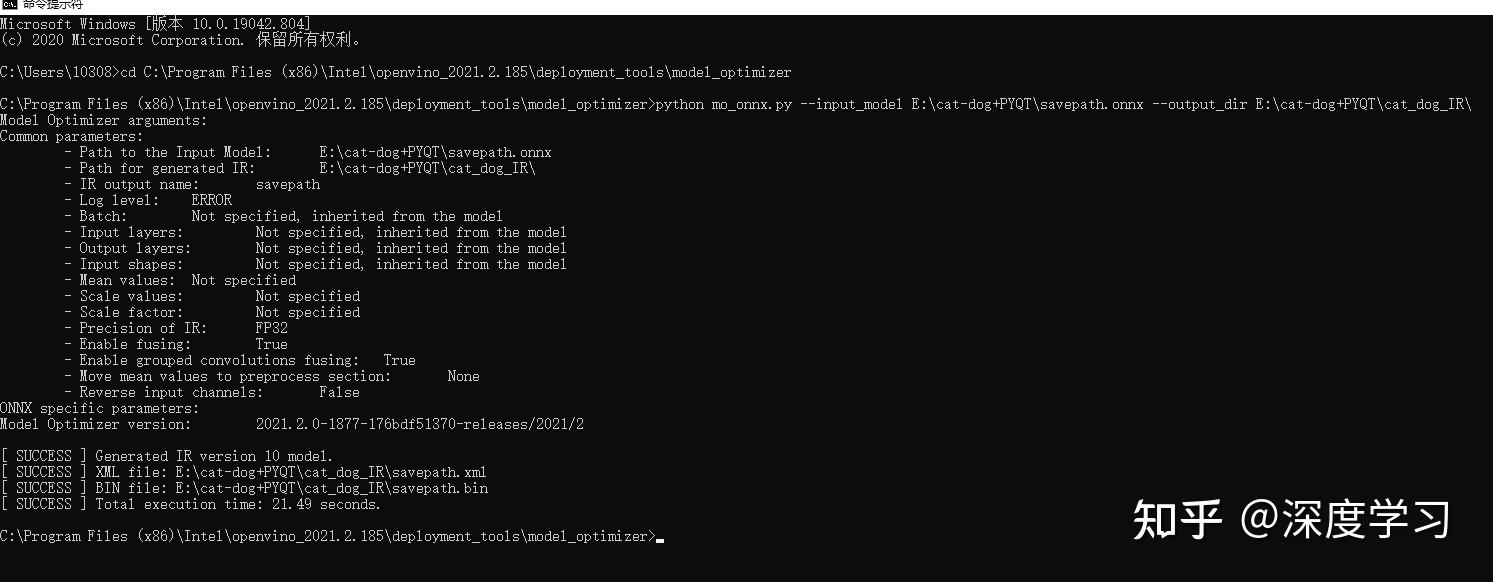This screenshot has height=582, width=1493.
Task: Click the python mo_onnx.py command text
Action: point(723,104)
